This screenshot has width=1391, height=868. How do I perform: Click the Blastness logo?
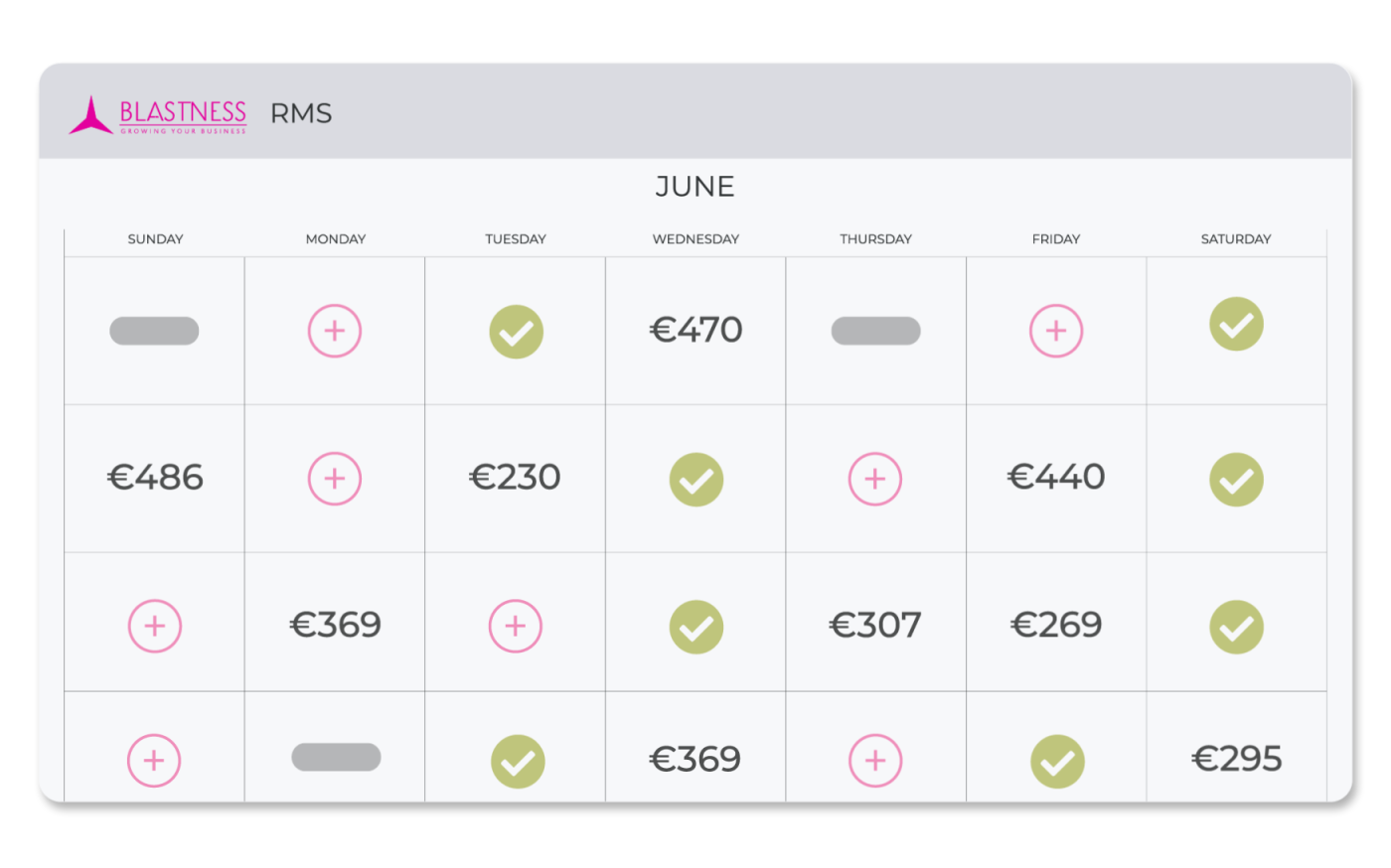click(158, 115)
